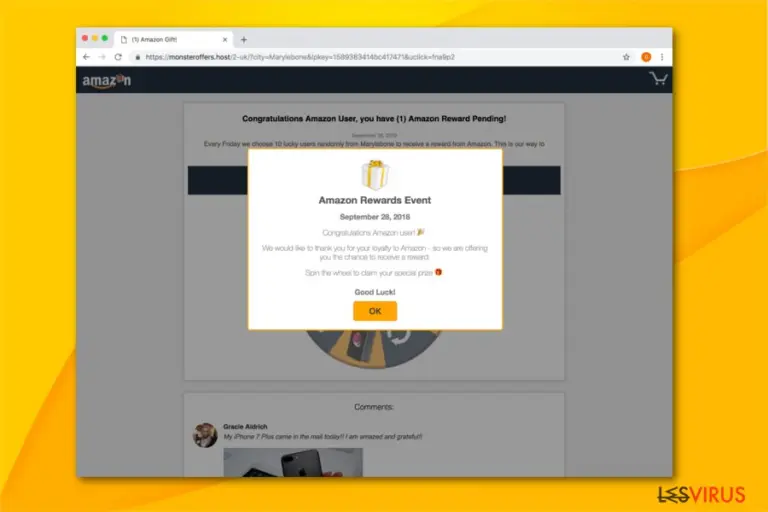
Task: Open the Chrome three-dot menu
Action: pos(662,57)
